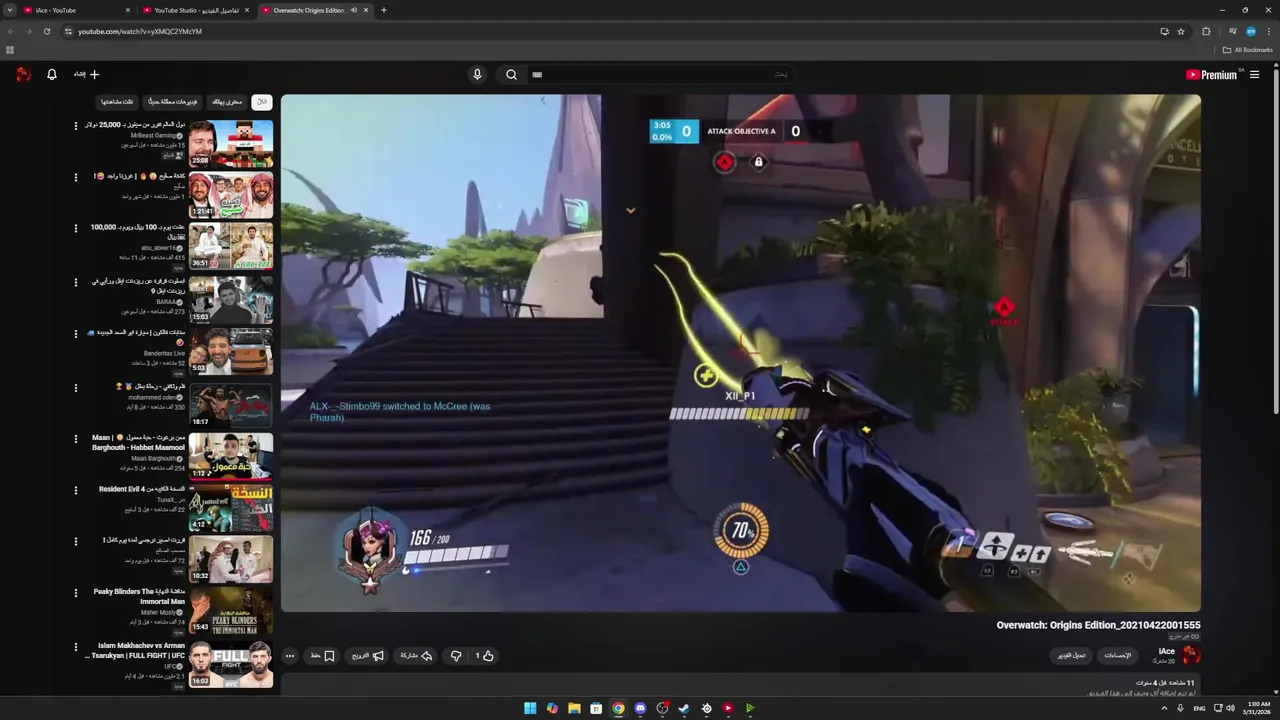Open the MrBeast Gaming channel link
Image resolution: width=1280 pixels, height=720 pixels.
(153, 135)
